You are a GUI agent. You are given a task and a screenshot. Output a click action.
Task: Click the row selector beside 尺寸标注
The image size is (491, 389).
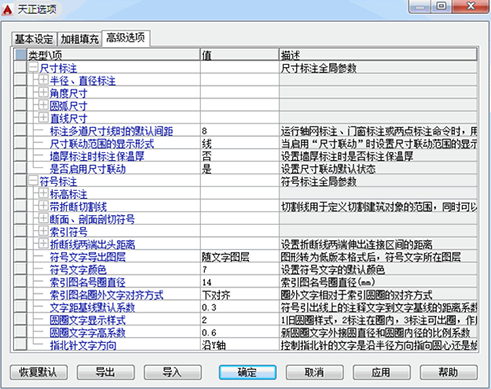(x=20, y=68)
